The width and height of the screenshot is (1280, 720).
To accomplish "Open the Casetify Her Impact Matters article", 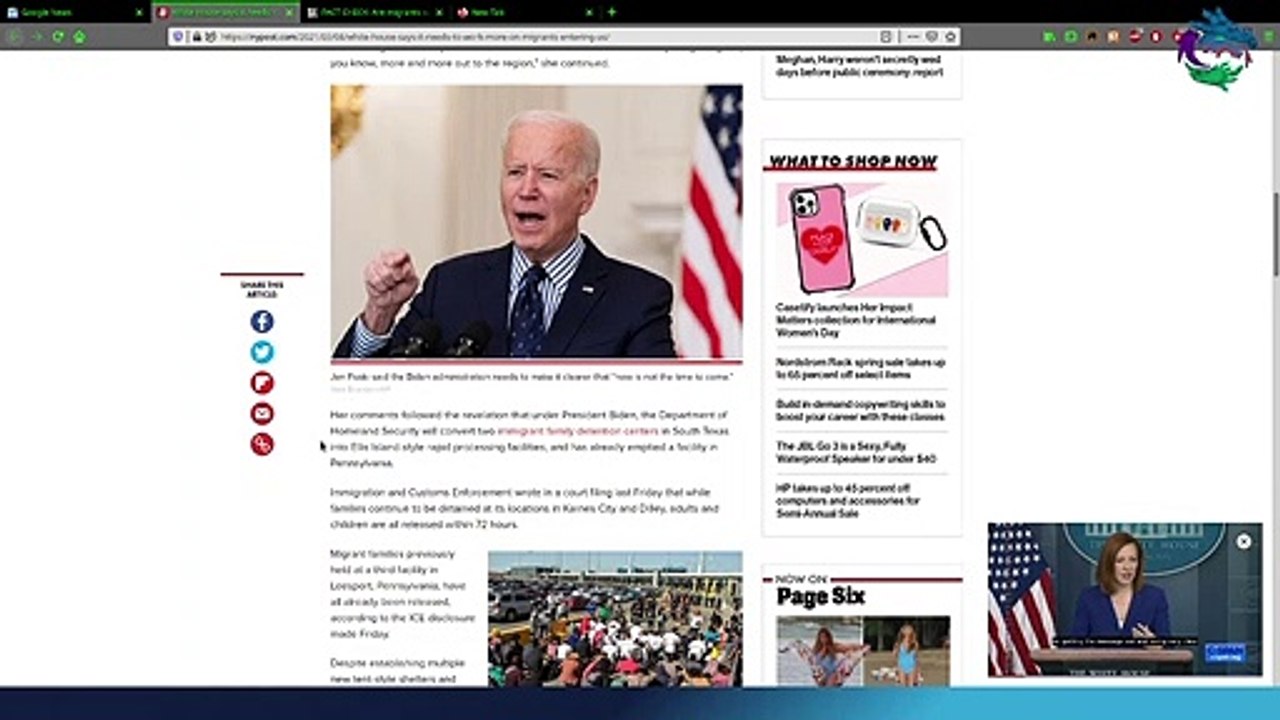I will (x=856, y=320).
